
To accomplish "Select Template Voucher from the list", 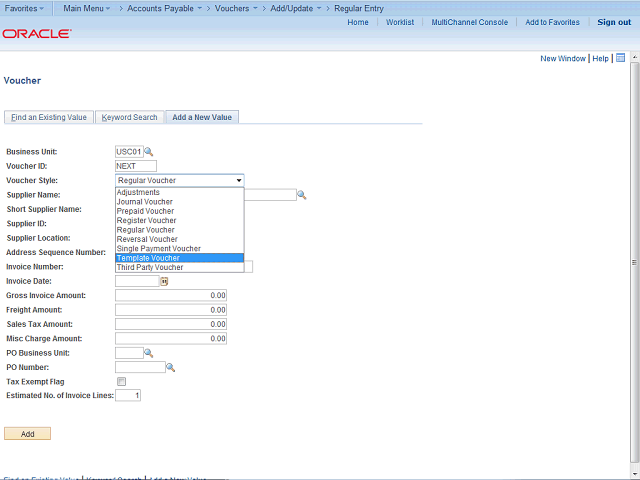I will tap(180, 258).
